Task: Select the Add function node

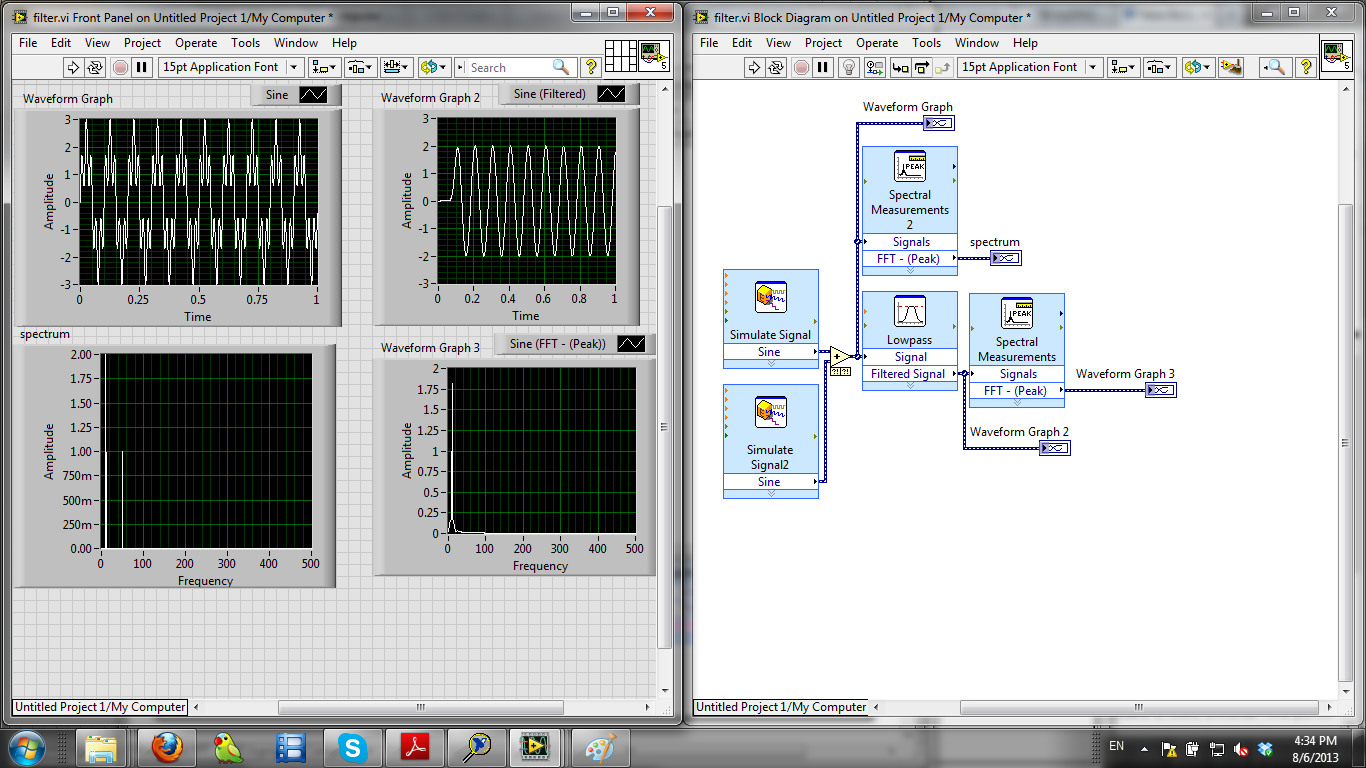Action: tap(842, 357)
